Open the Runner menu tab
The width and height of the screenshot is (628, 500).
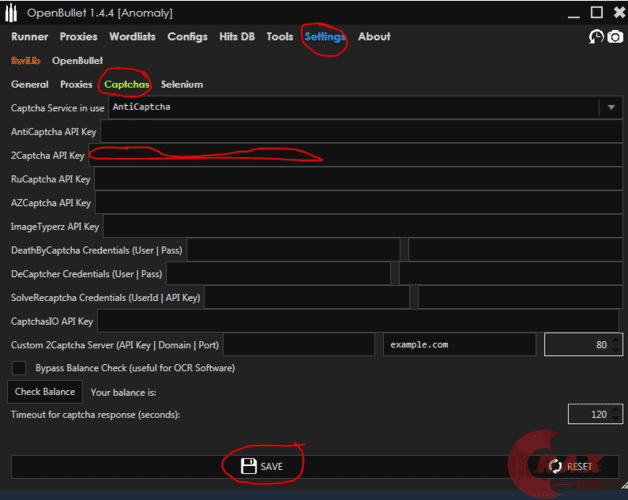(30, 37)
